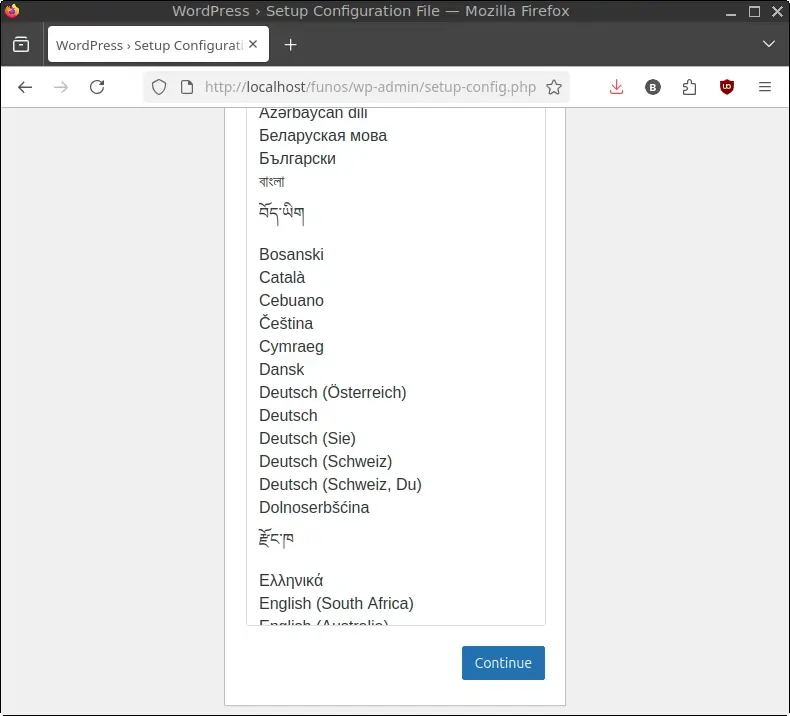The width and height of the screenshot is (790, 716).
Task: Open a new tab with plus button
Action: point(290,45)
